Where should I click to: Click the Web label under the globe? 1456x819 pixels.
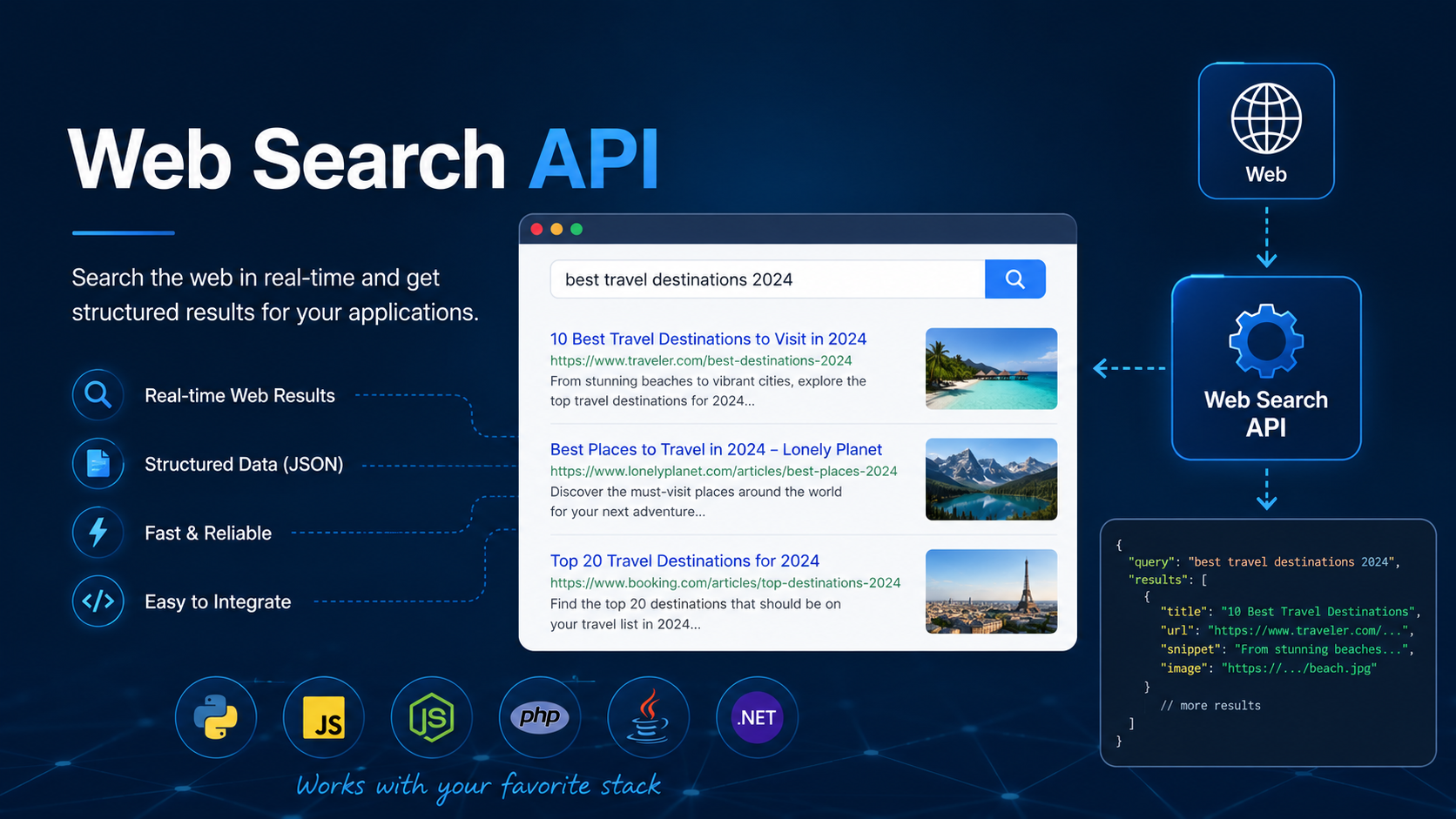(1266, 174)
